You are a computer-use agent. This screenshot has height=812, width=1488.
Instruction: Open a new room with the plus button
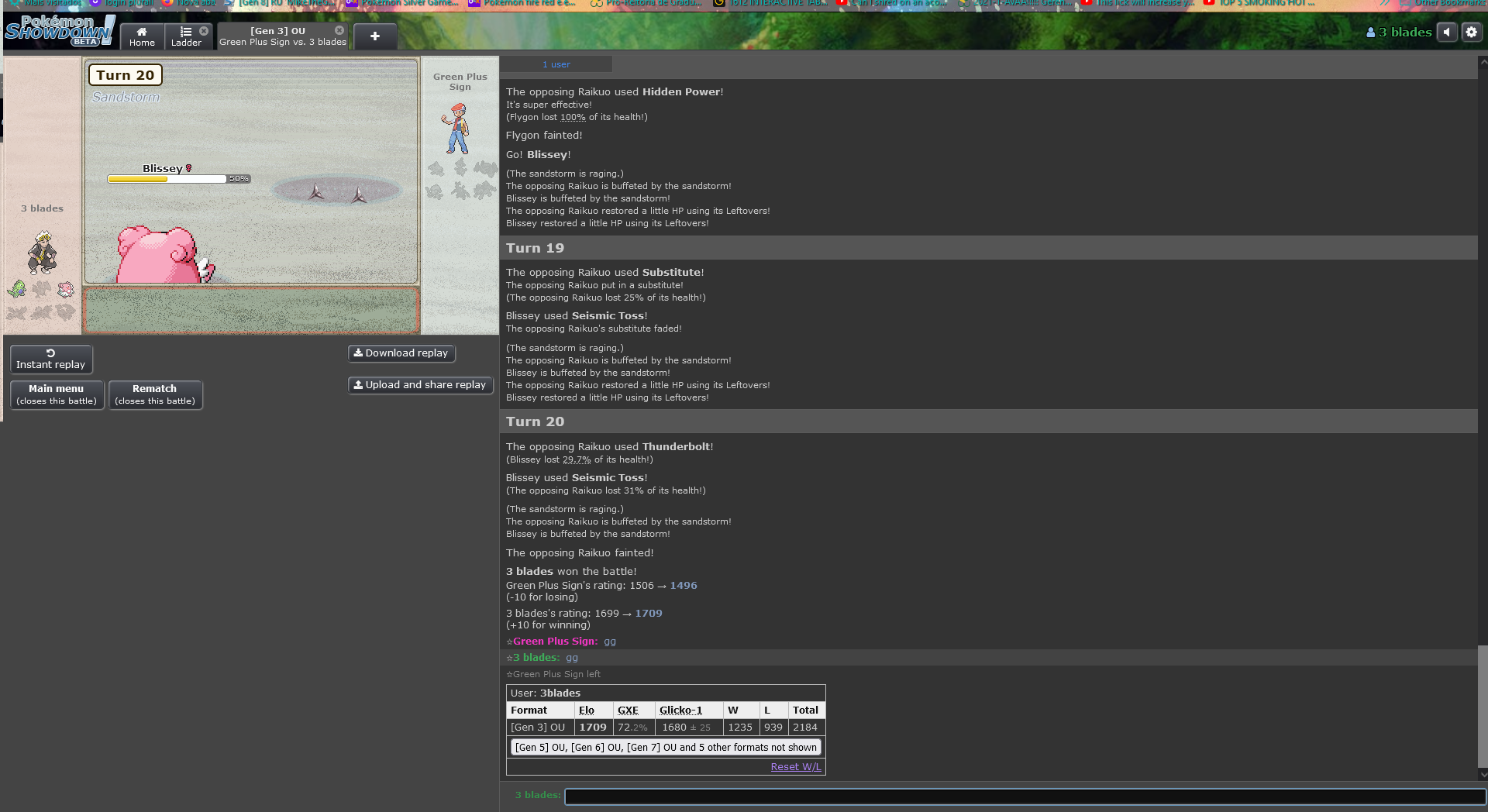375,36
